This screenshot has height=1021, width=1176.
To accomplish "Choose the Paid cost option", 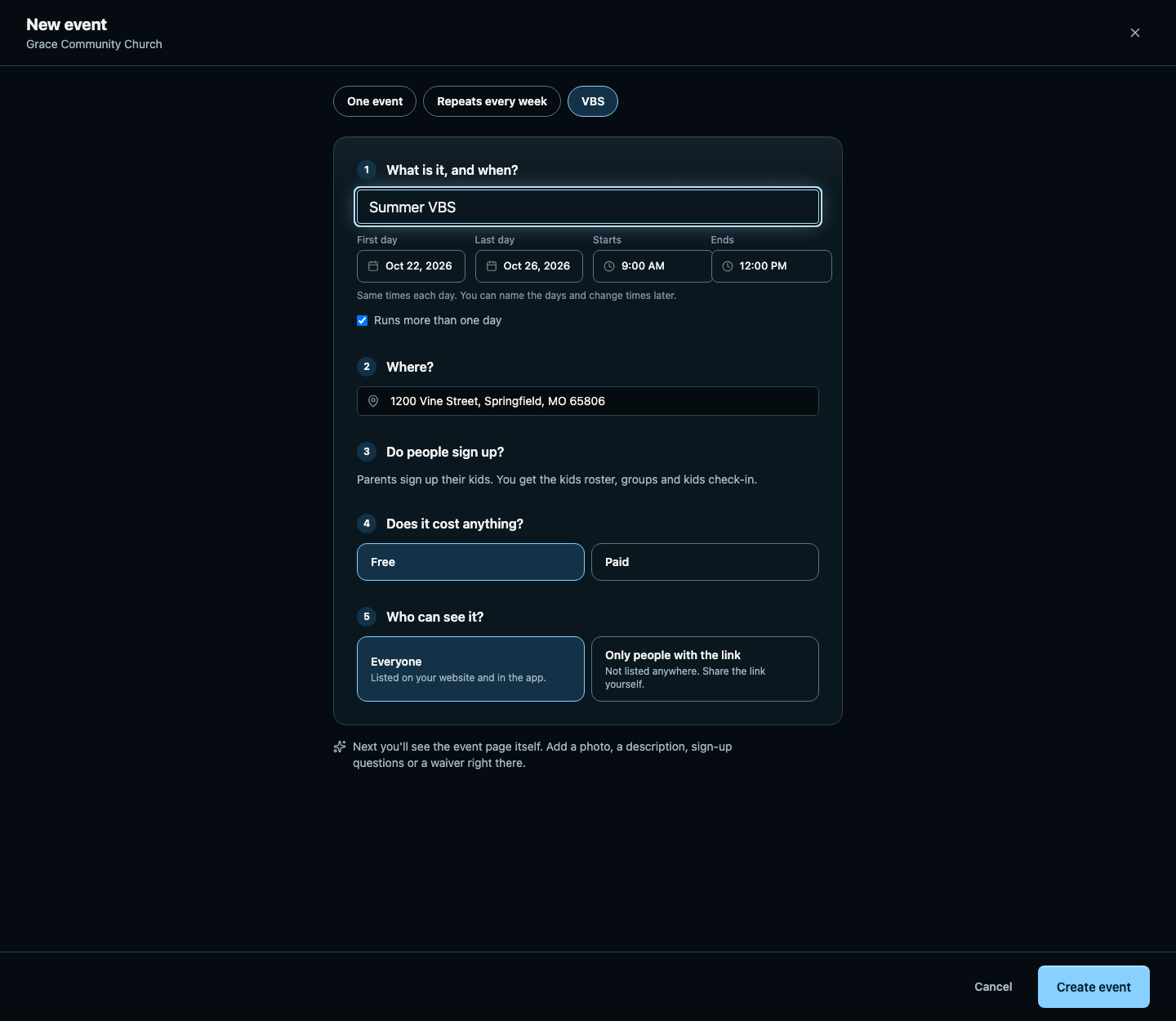I will pos(705,562).
